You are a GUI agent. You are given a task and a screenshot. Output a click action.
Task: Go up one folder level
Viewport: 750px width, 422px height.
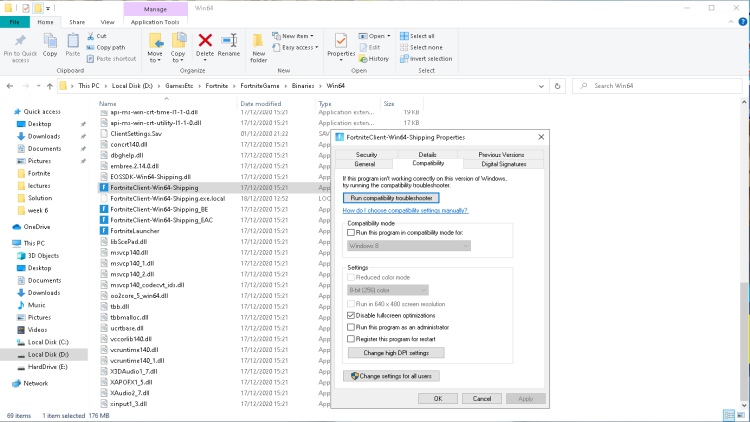click(50, 86)
